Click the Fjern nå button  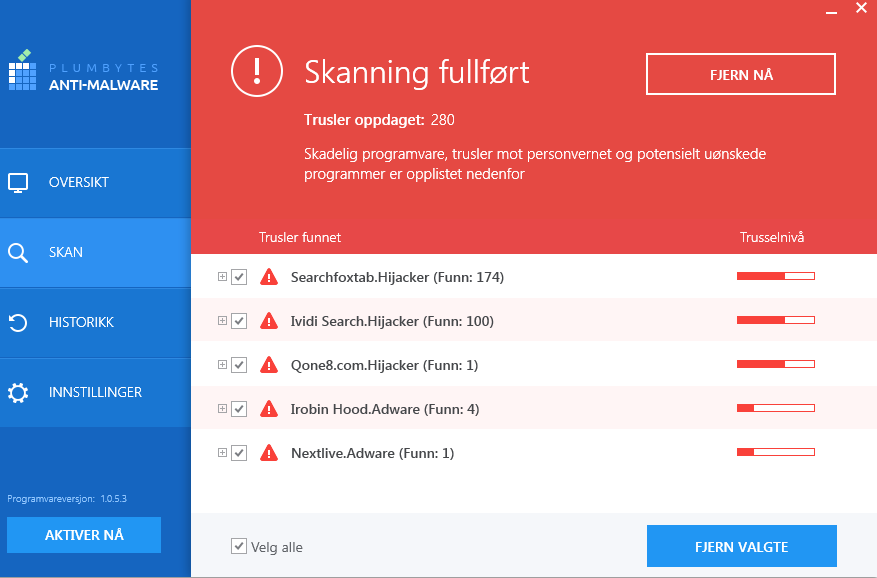coord(741,74)
